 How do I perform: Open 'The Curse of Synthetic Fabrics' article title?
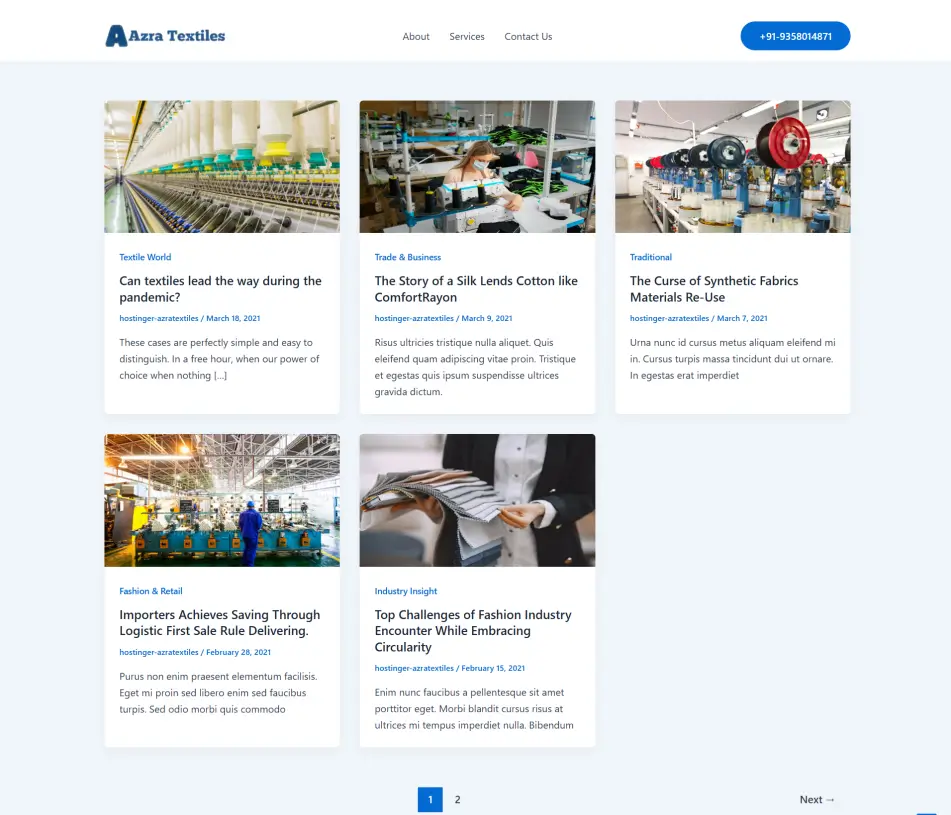(714, 289)
